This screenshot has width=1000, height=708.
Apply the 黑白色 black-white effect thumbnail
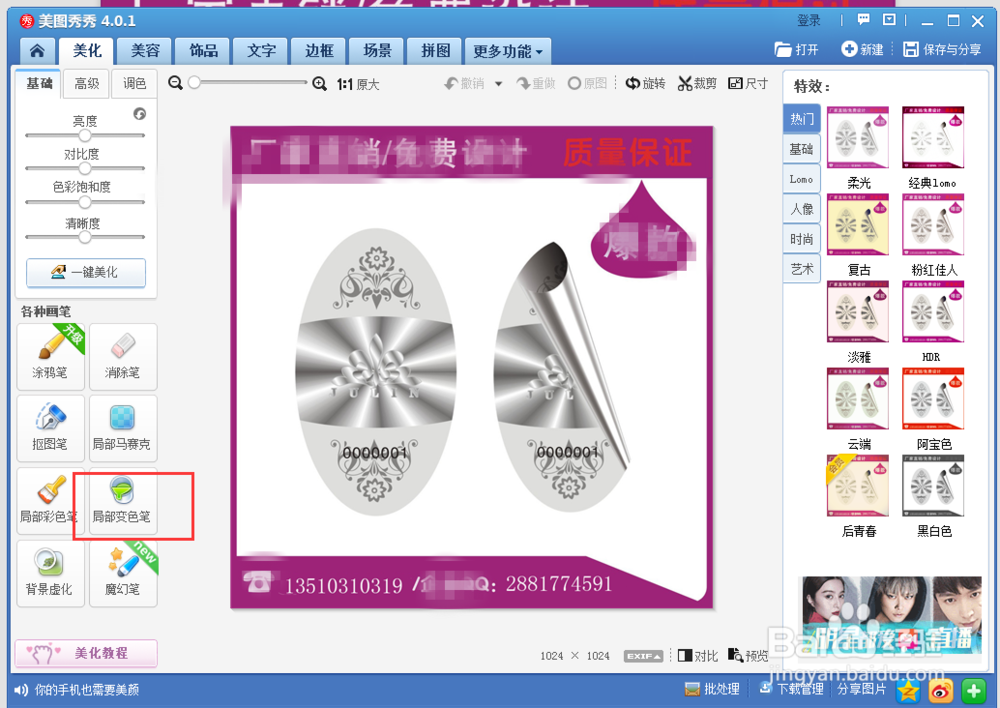932,487
